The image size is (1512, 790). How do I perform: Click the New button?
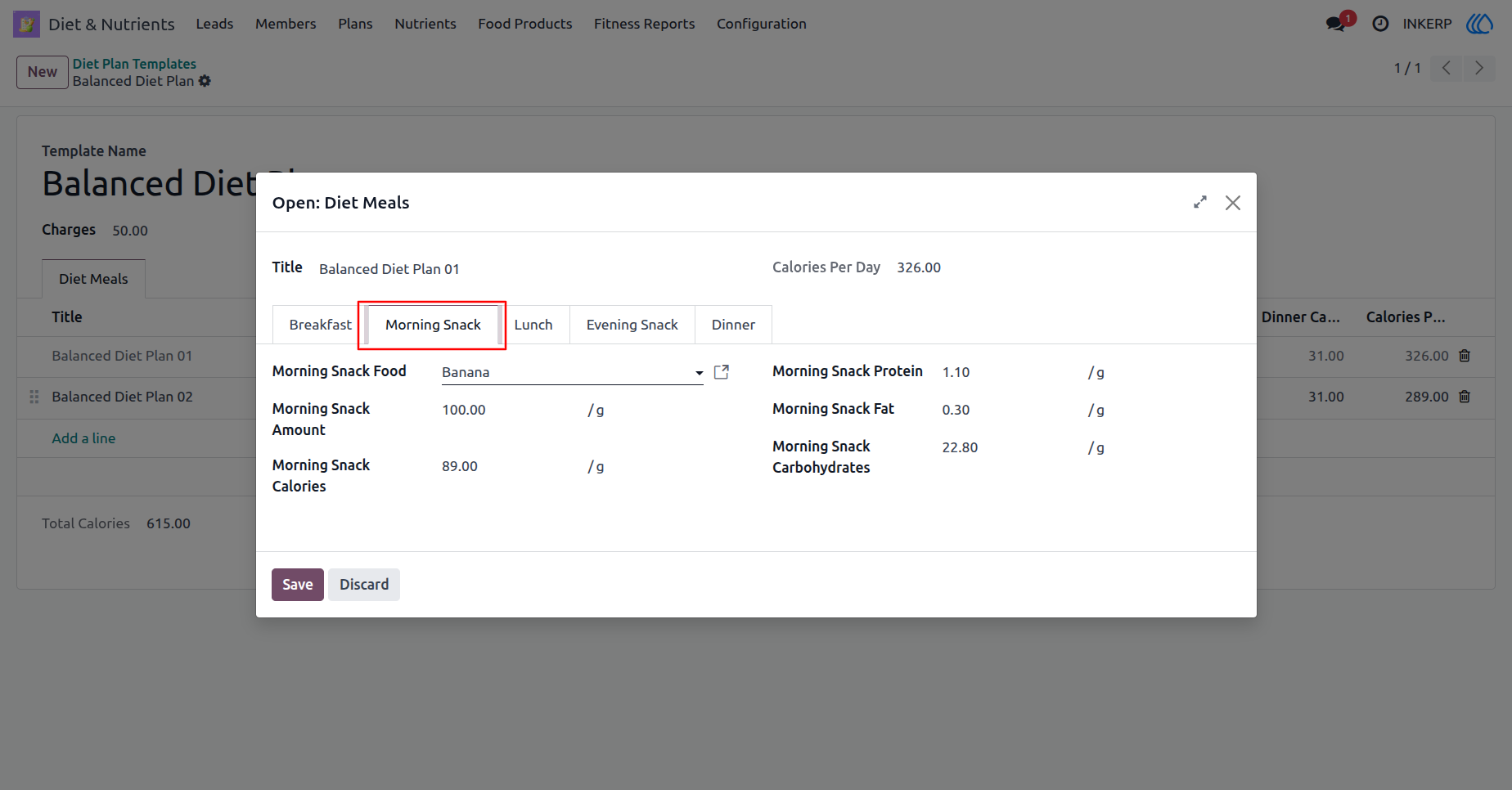pos(43,72)
